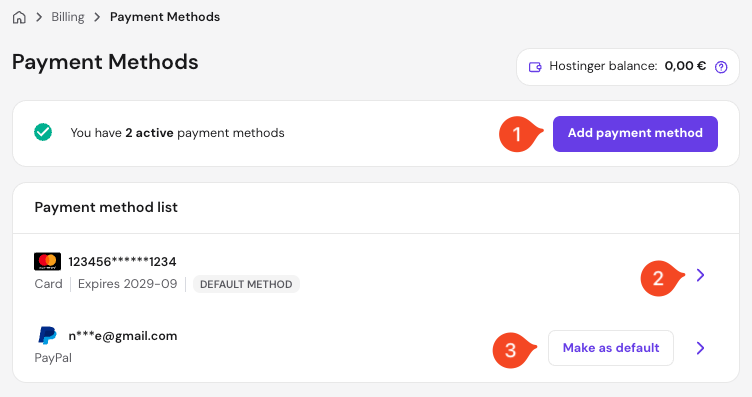Click the Payment method list heading

coord(106,207)
